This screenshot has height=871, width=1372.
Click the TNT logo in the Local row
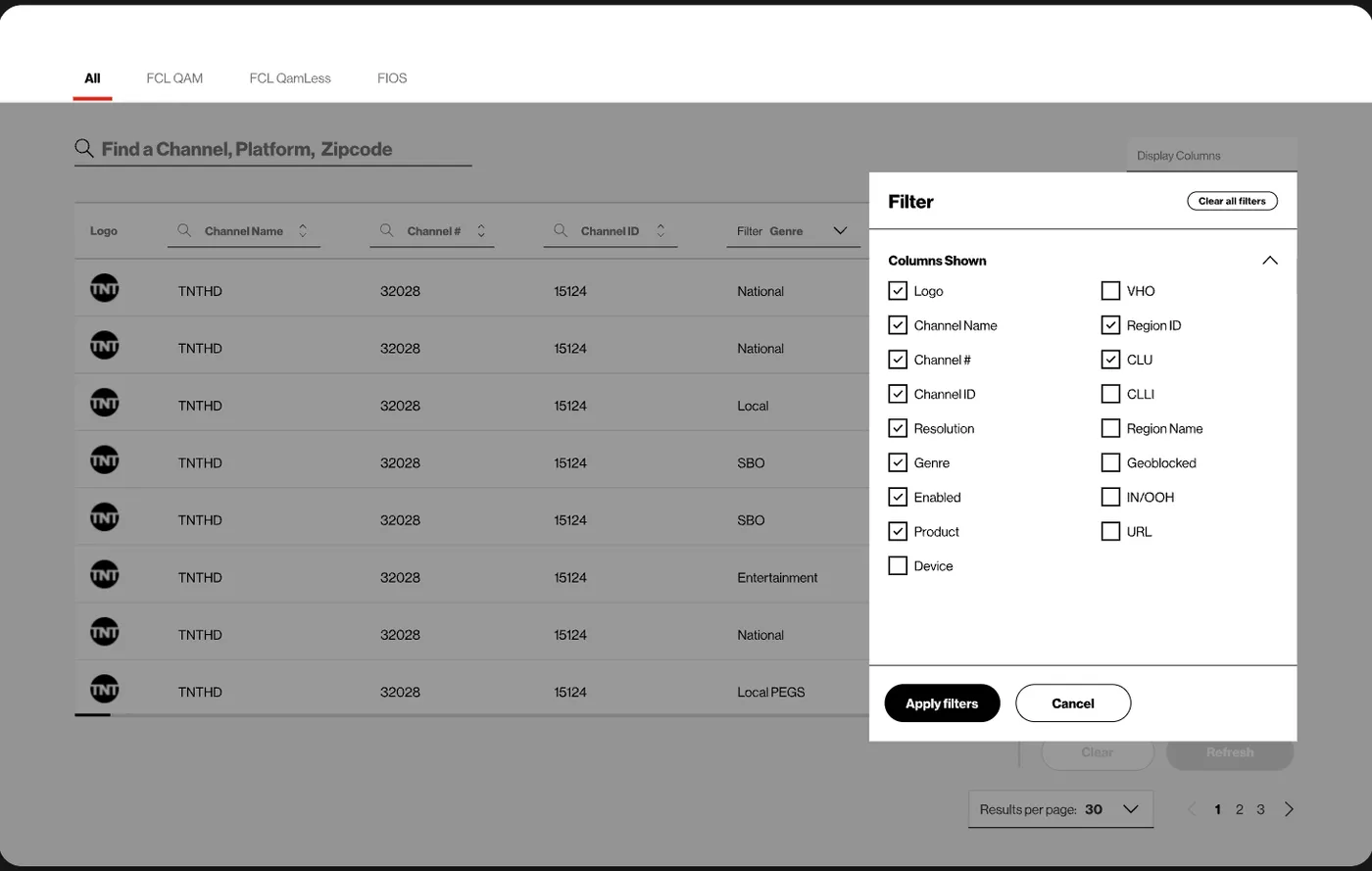(105, 403)
